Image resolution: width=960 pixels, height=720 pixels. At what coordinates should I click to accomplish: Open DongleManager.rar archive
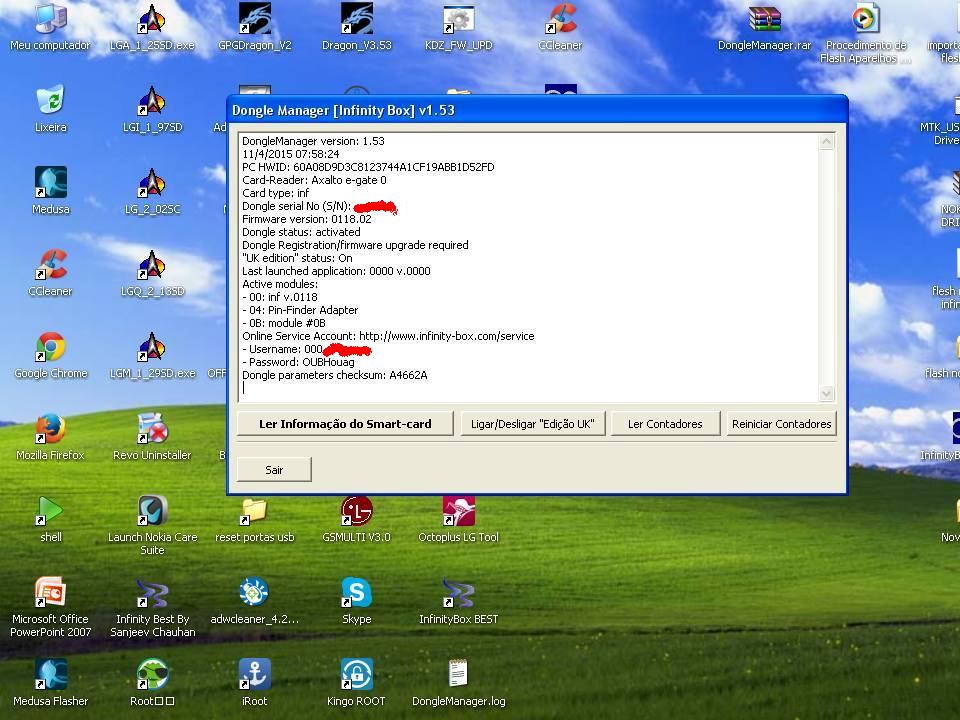pyautogui.click(x=764, y=27)
